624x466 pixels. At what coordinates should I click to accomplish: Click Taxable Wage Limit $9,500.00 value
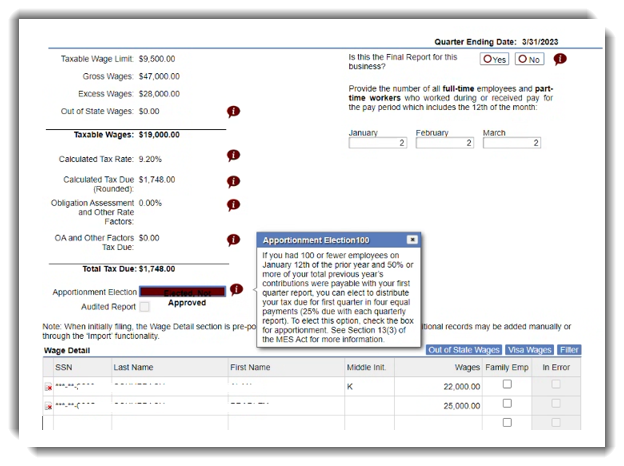coord(157,59)
